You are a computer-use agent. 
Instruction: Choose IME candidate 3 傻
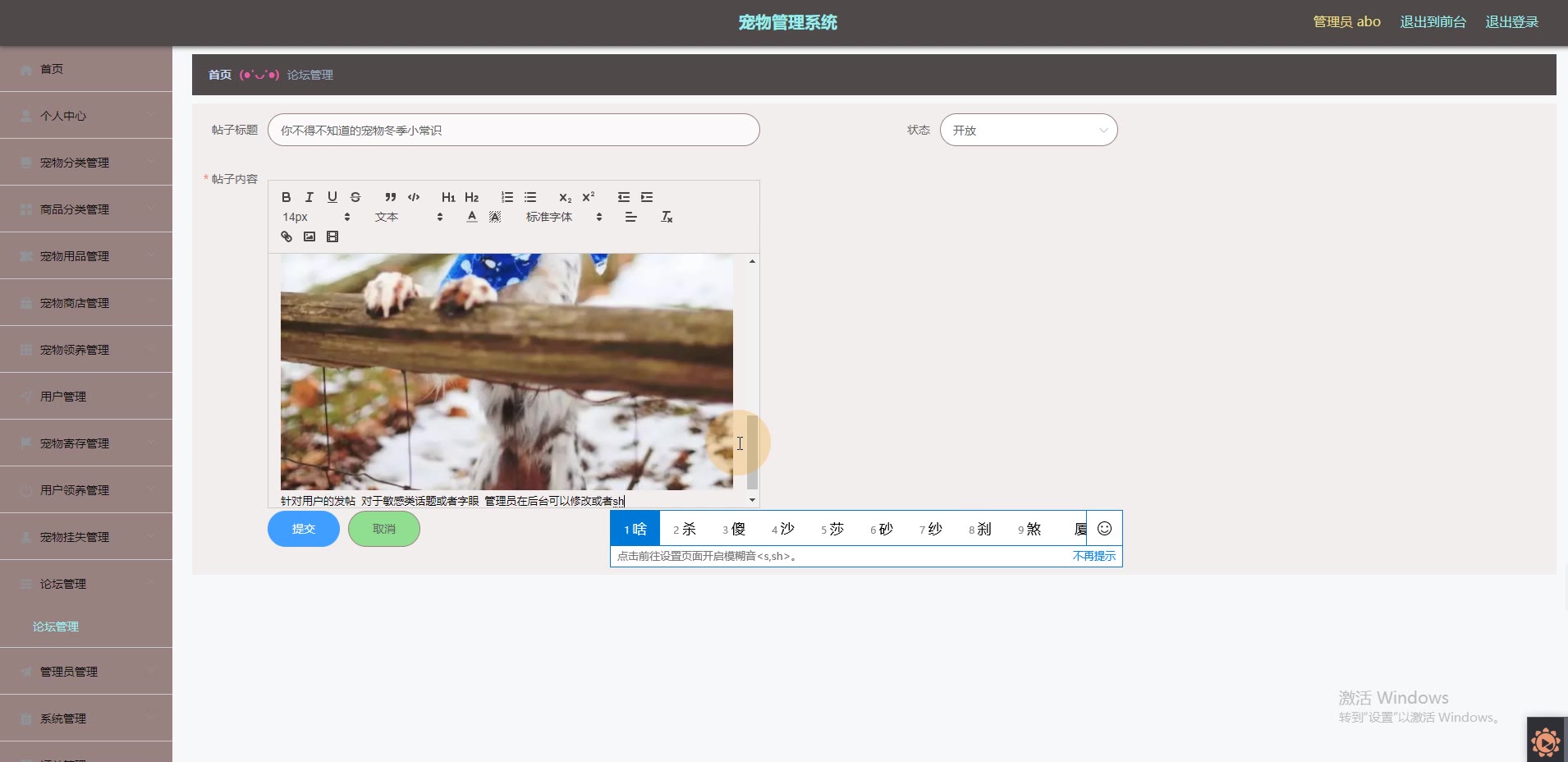(734, 529)
